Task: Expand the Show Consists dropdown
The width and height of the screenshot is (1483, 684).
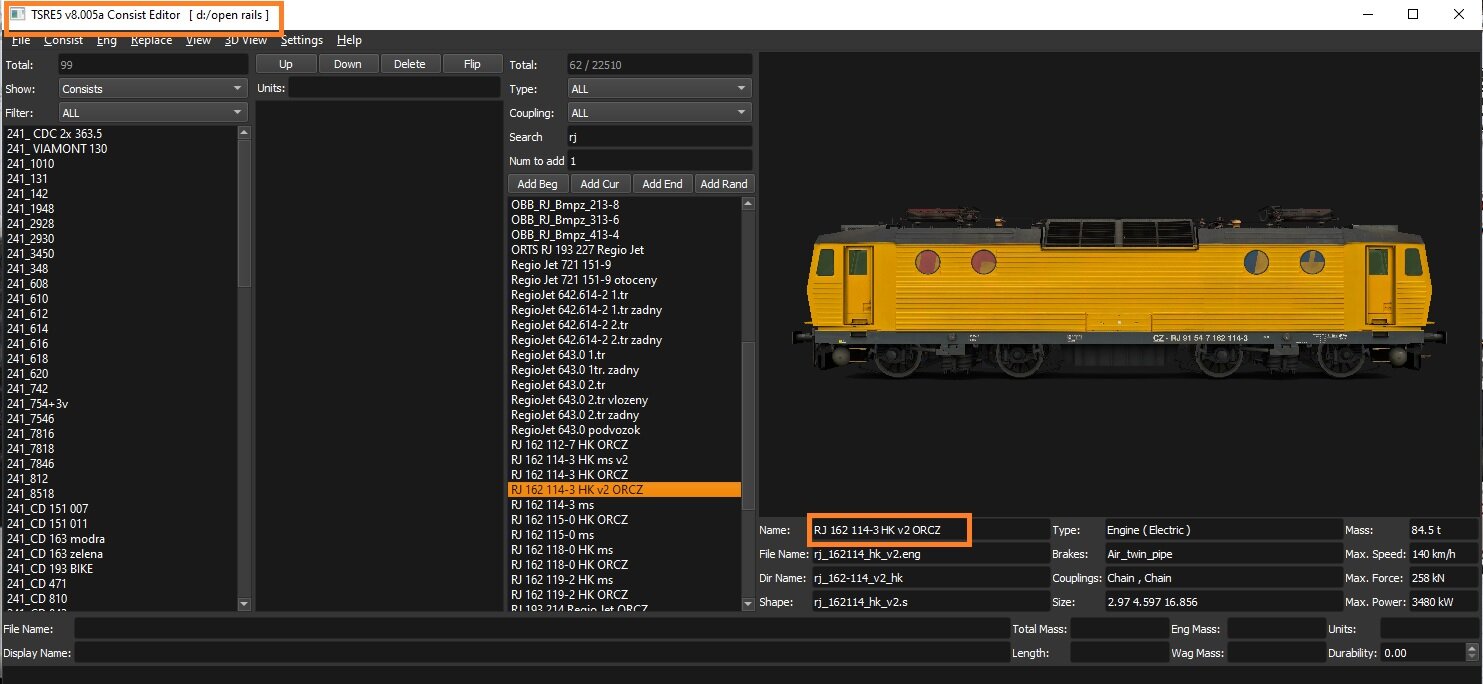Action: [x=153, y=89]
